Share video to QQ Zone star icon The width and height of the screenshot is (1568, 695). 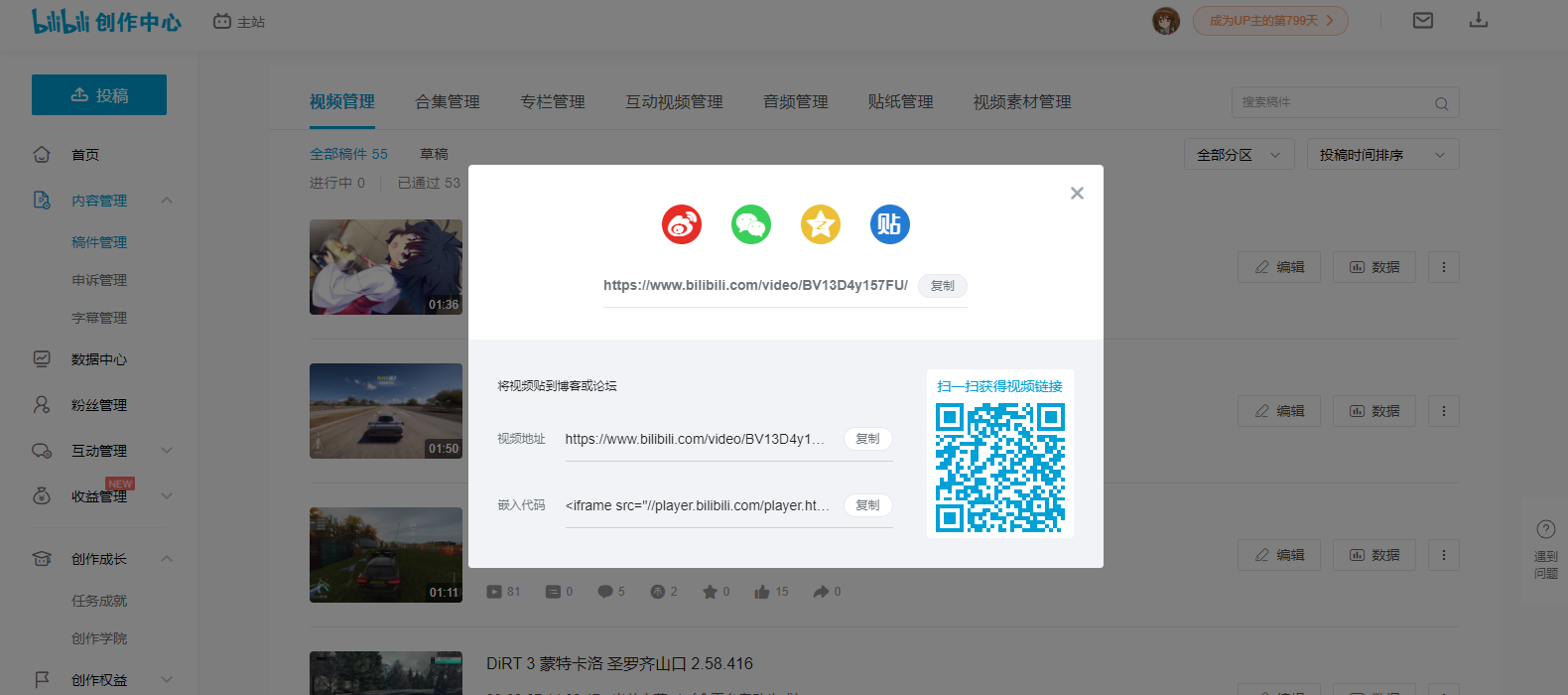tap(821, 224)
